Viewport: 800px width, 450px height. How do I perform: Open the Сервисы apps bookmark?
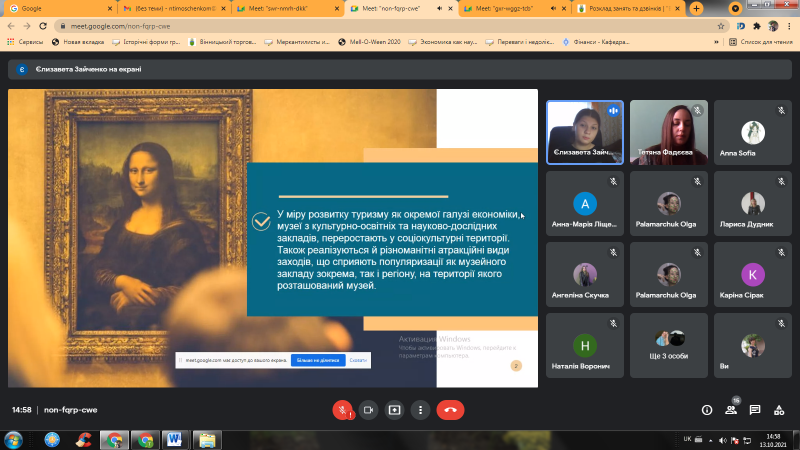[25, 42]
